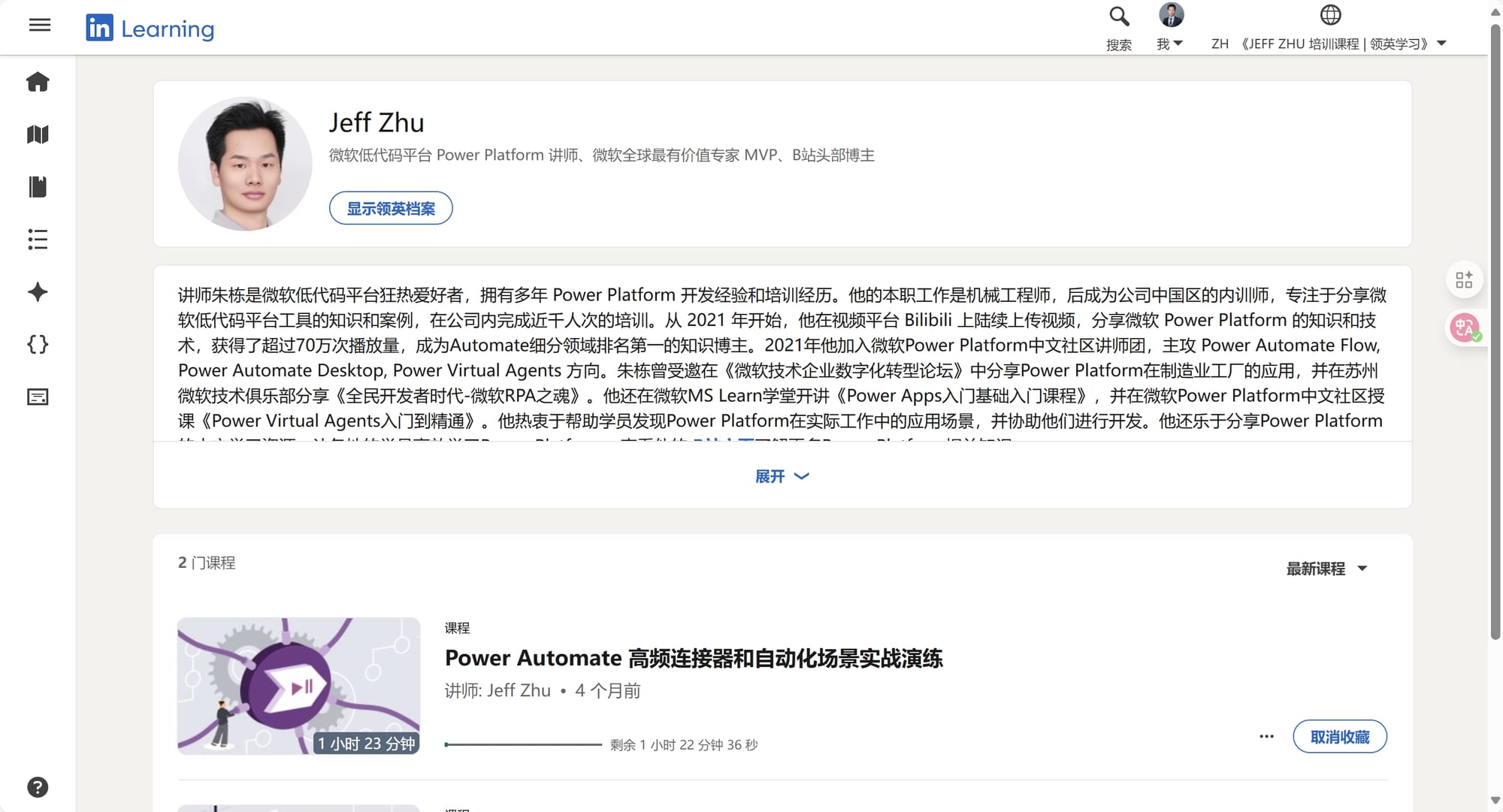Expand the instructor bio with 展开
The height and width of the screenshot is (812, 1503).
(x=782, y=476)
